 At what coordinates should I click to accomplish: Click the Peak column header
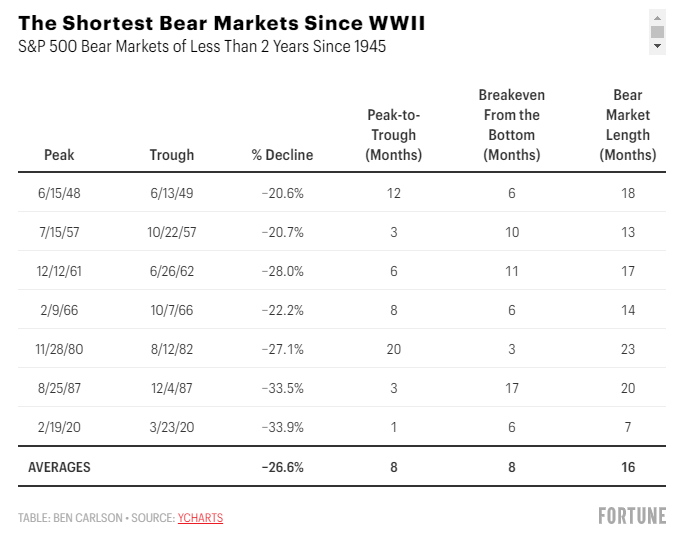click(59, 155)
